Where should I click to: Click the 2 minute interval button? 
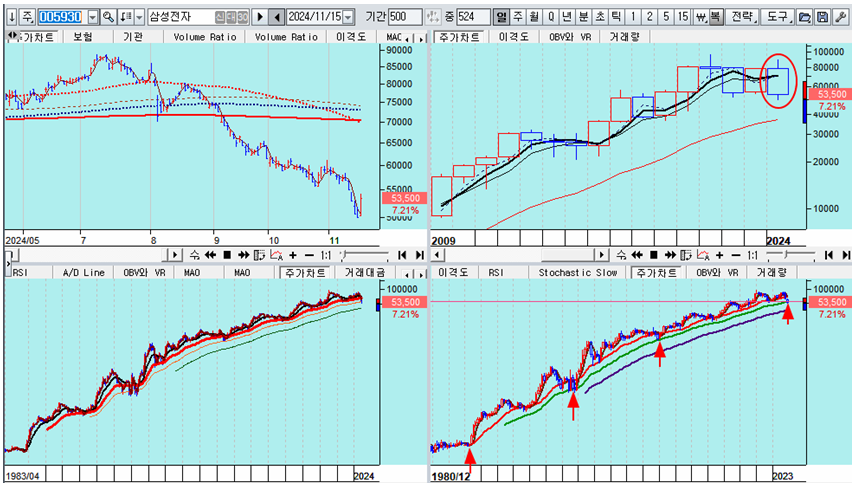click(649, 17)
